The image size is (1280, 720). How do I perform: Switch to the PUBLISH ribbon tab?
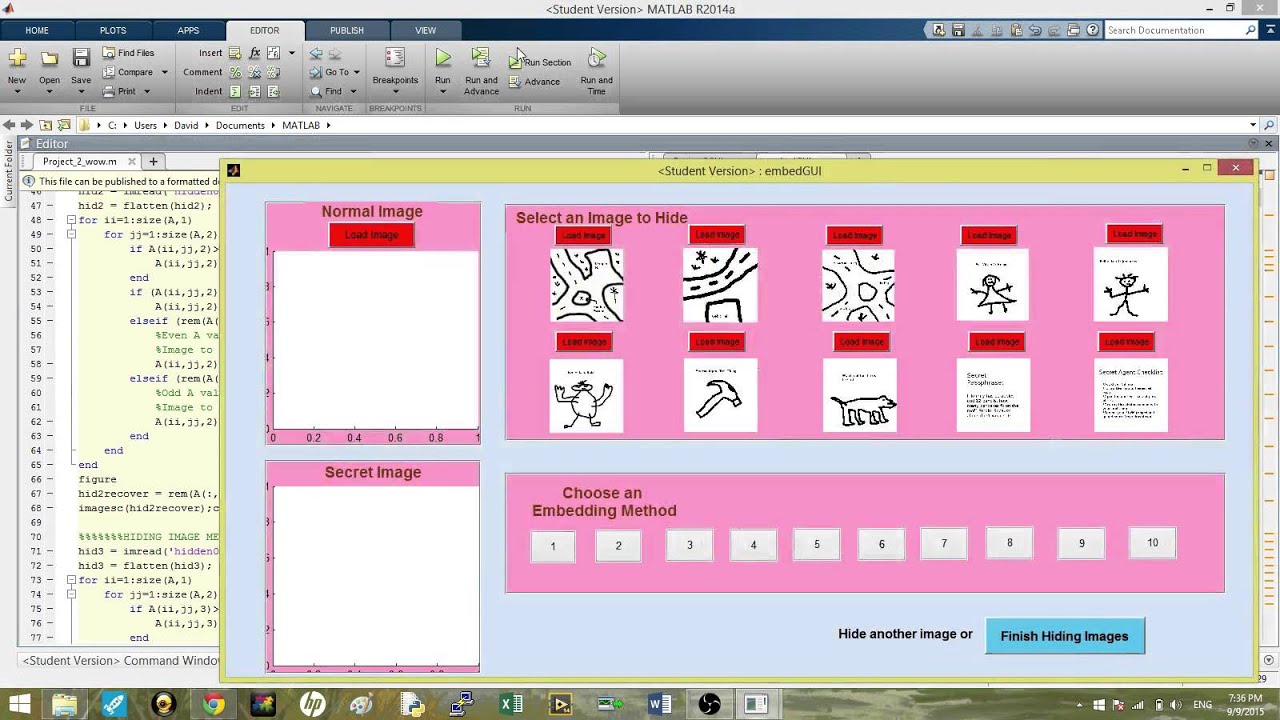click(x=346, y=30)
